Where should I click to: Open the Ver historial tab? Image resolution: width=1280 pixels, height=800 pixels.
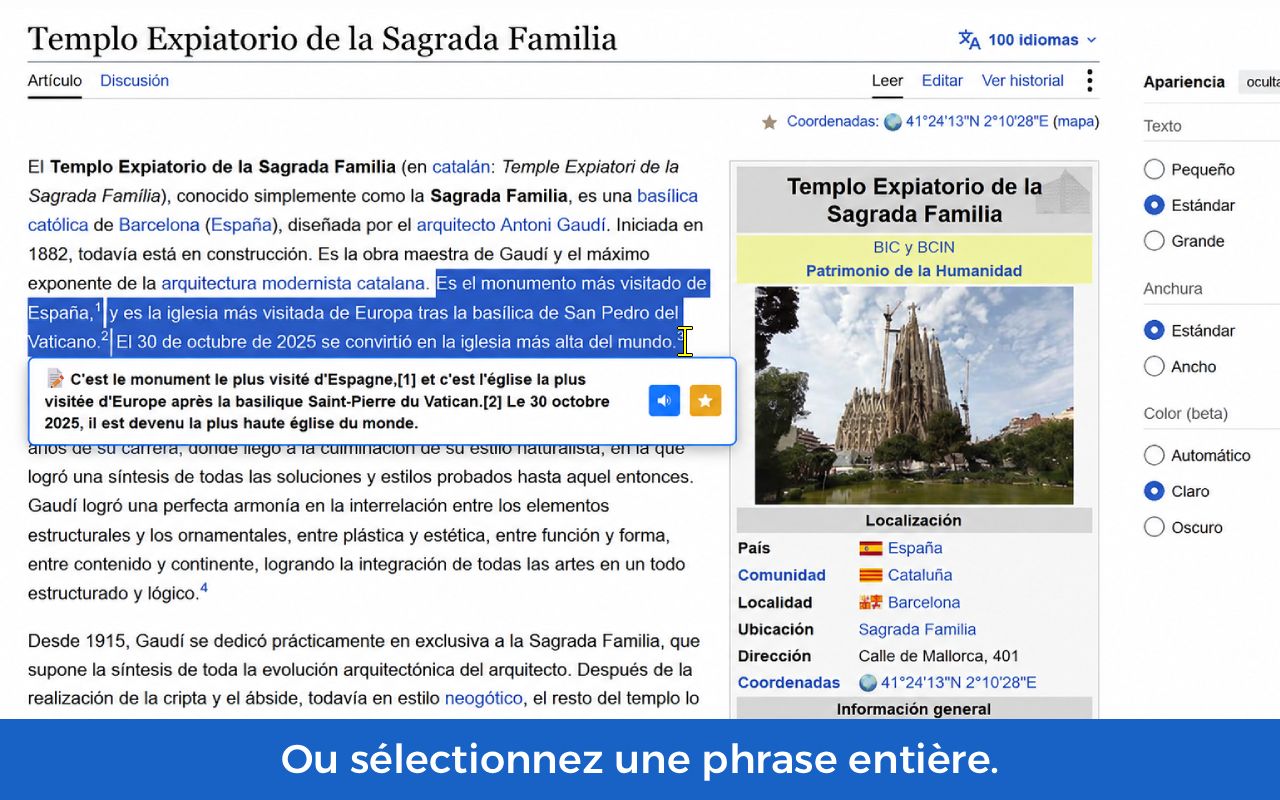tap(1023, 81)
